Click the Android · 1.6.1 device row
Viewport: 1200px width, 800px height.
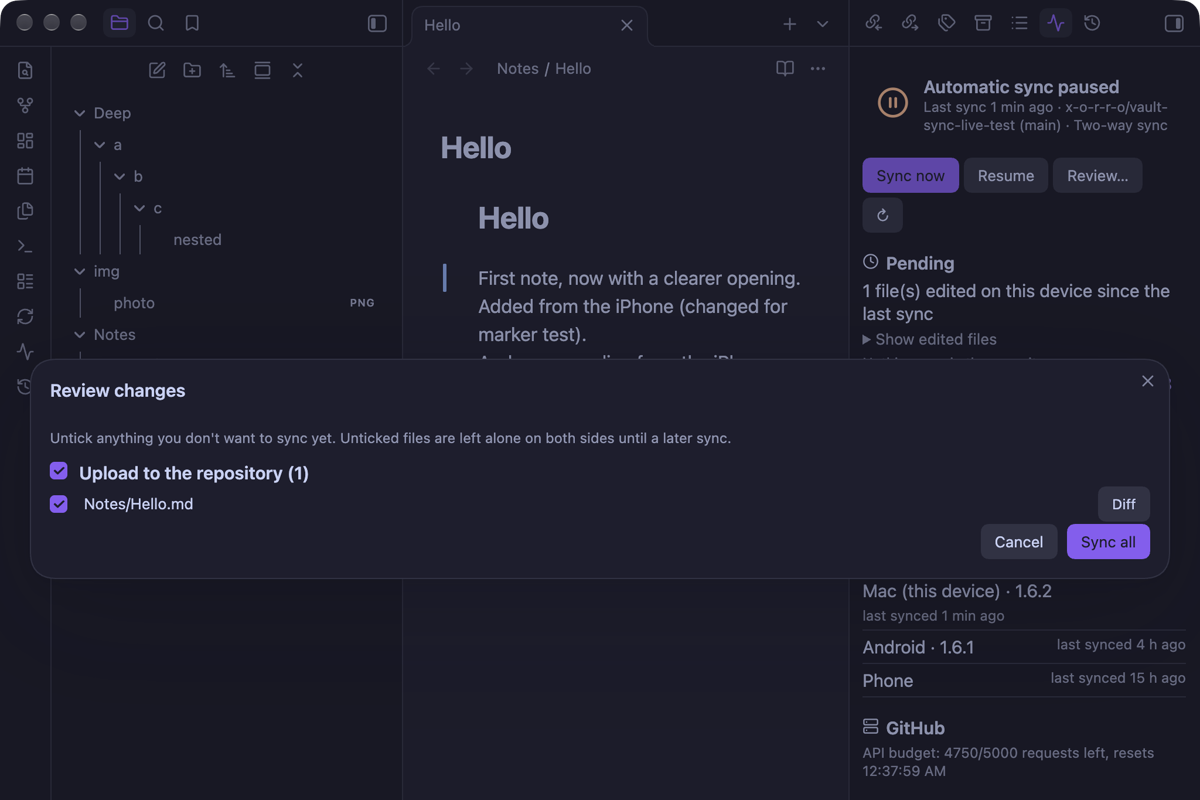click(x=1024, y=647)
